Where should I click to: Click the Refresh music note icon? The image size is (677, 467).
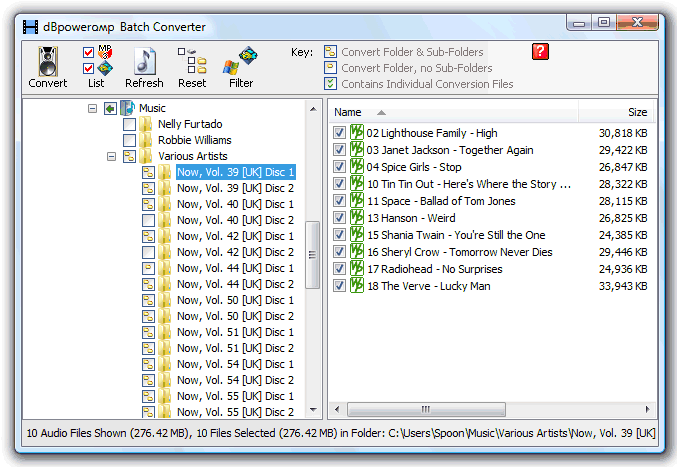144,62
